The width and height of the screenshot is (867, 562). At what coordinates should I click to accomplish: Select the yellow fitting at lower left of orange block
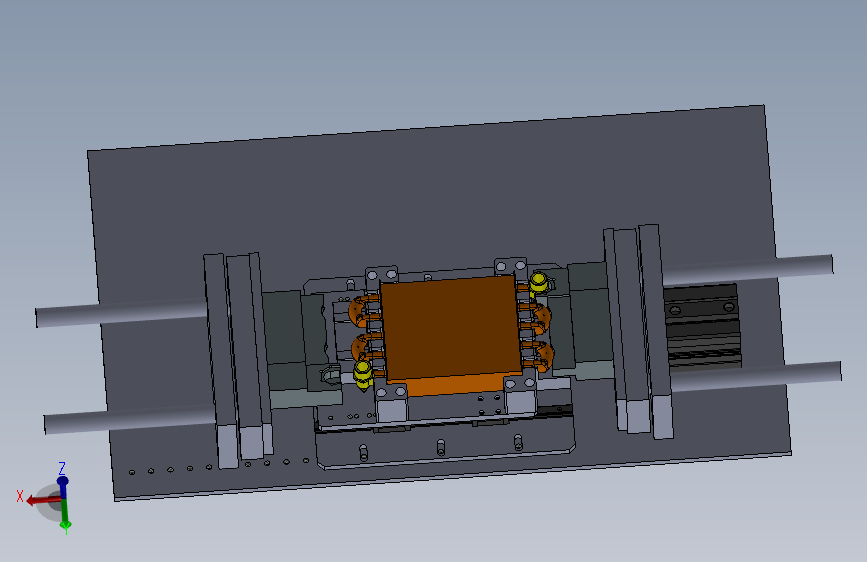363,374
